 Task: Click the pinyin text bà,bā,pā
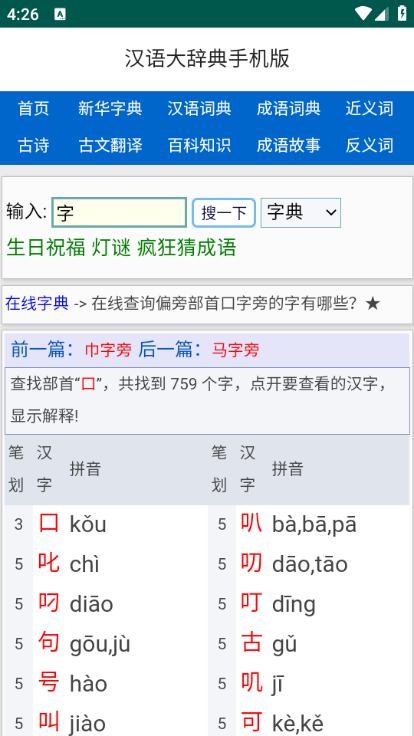pos(314,525)
